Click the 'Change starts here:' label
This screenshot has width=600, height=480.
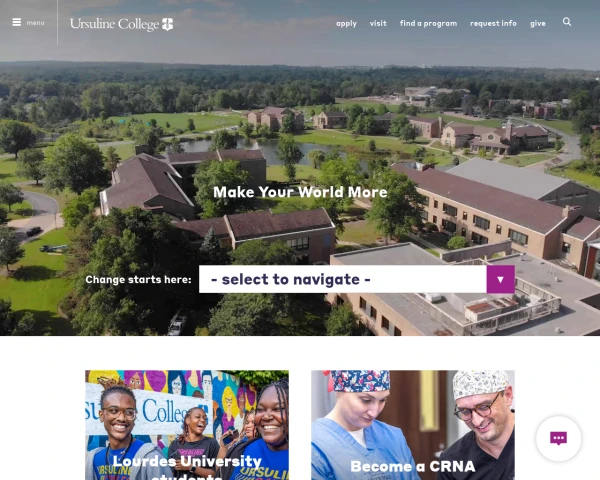(x=138, y=279)
